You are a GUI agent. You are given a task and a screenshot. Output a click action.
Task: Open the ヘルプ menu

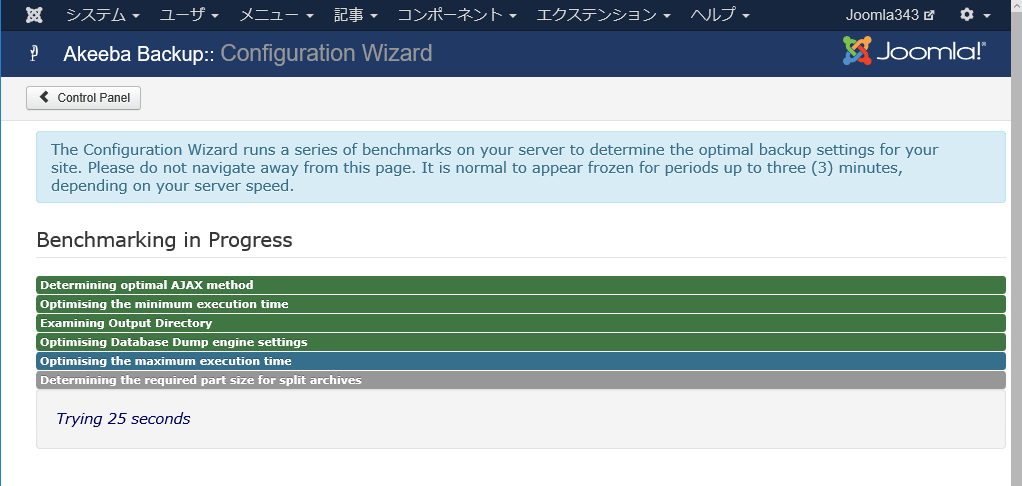[x=720, y=15]
